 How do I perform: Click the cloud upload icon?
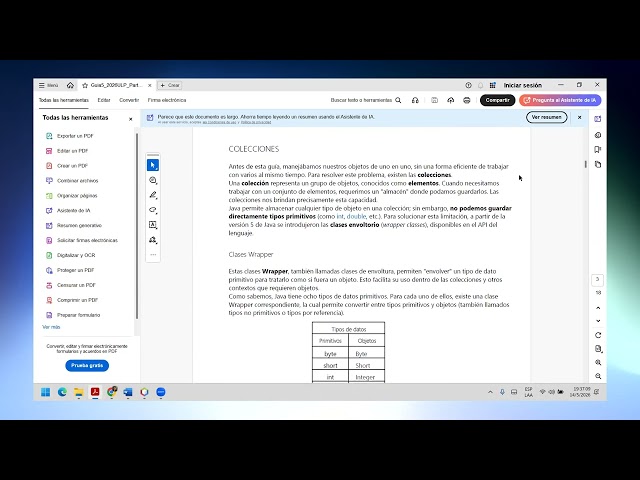(x=451, y=100)
